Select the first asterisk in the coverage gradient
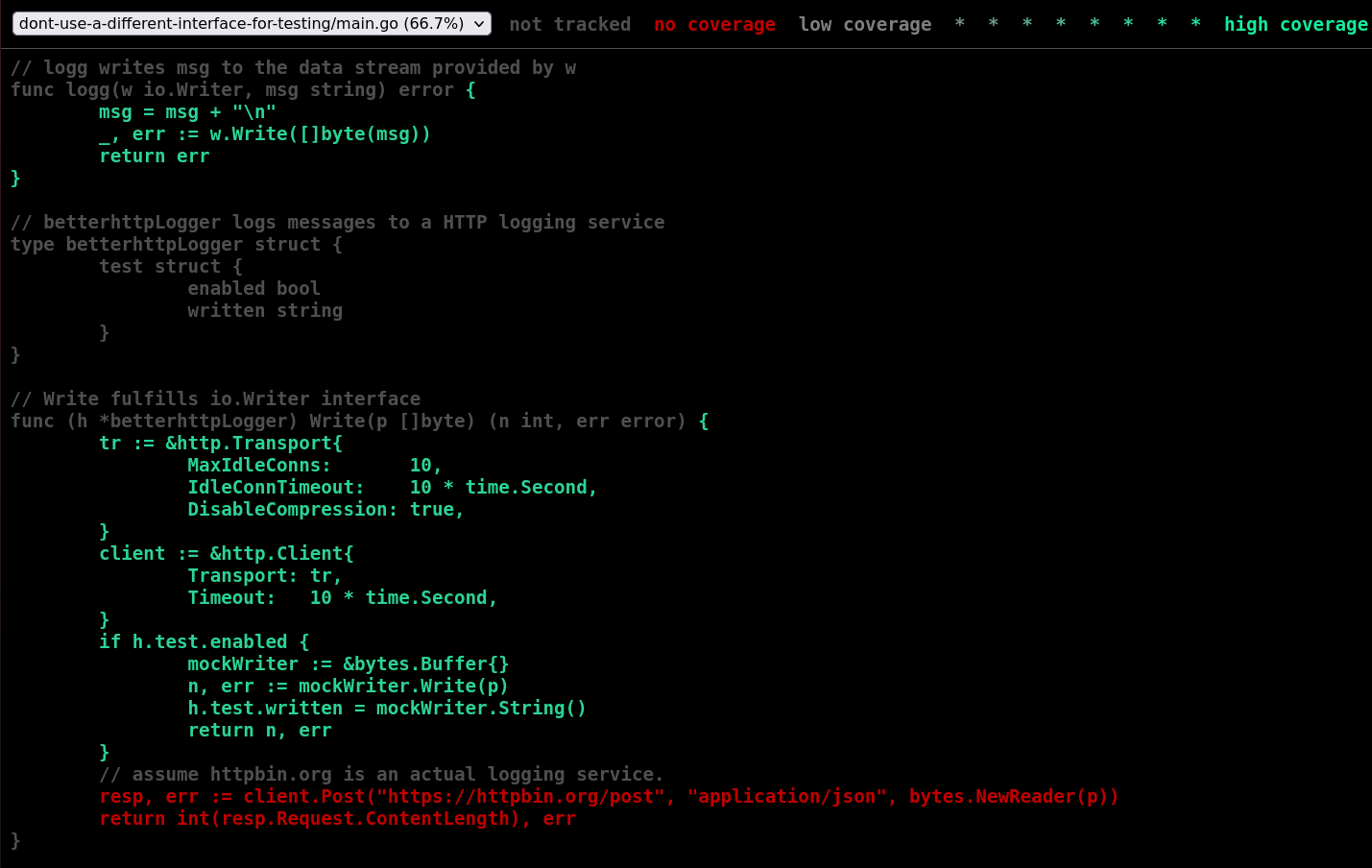 click(959, 24)
